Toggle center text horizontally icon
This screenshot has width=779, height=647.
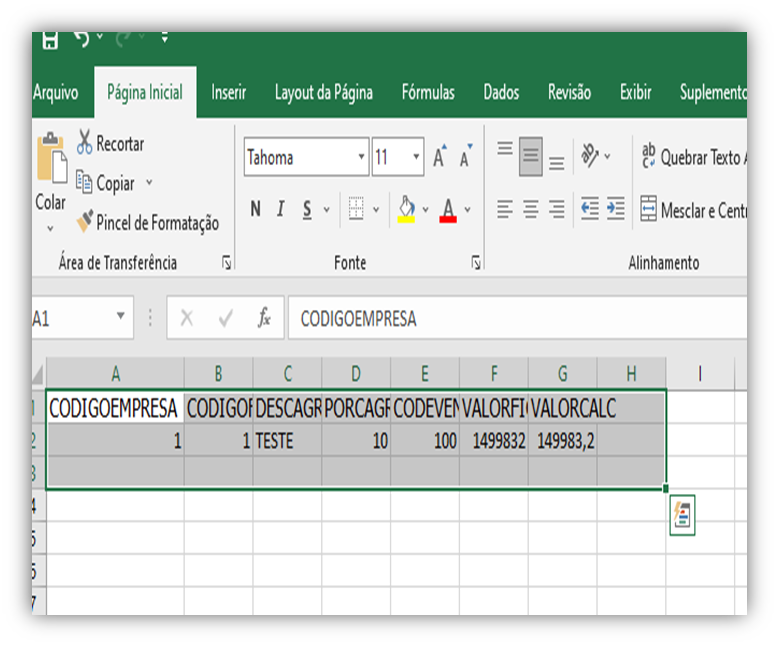[531, 209]
